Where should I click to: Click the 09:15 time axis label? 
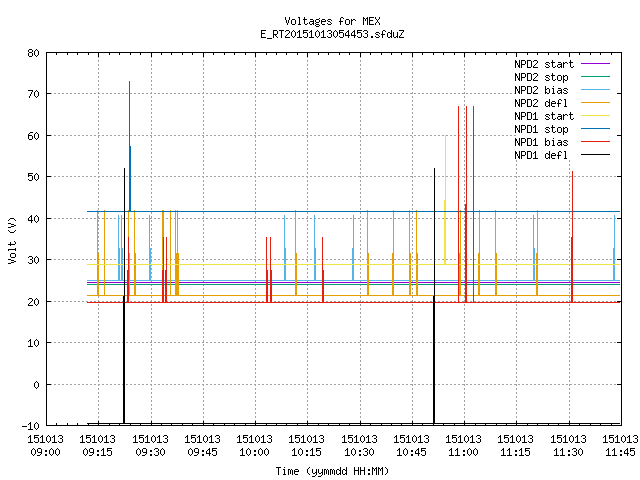click(x=98, y=452)
